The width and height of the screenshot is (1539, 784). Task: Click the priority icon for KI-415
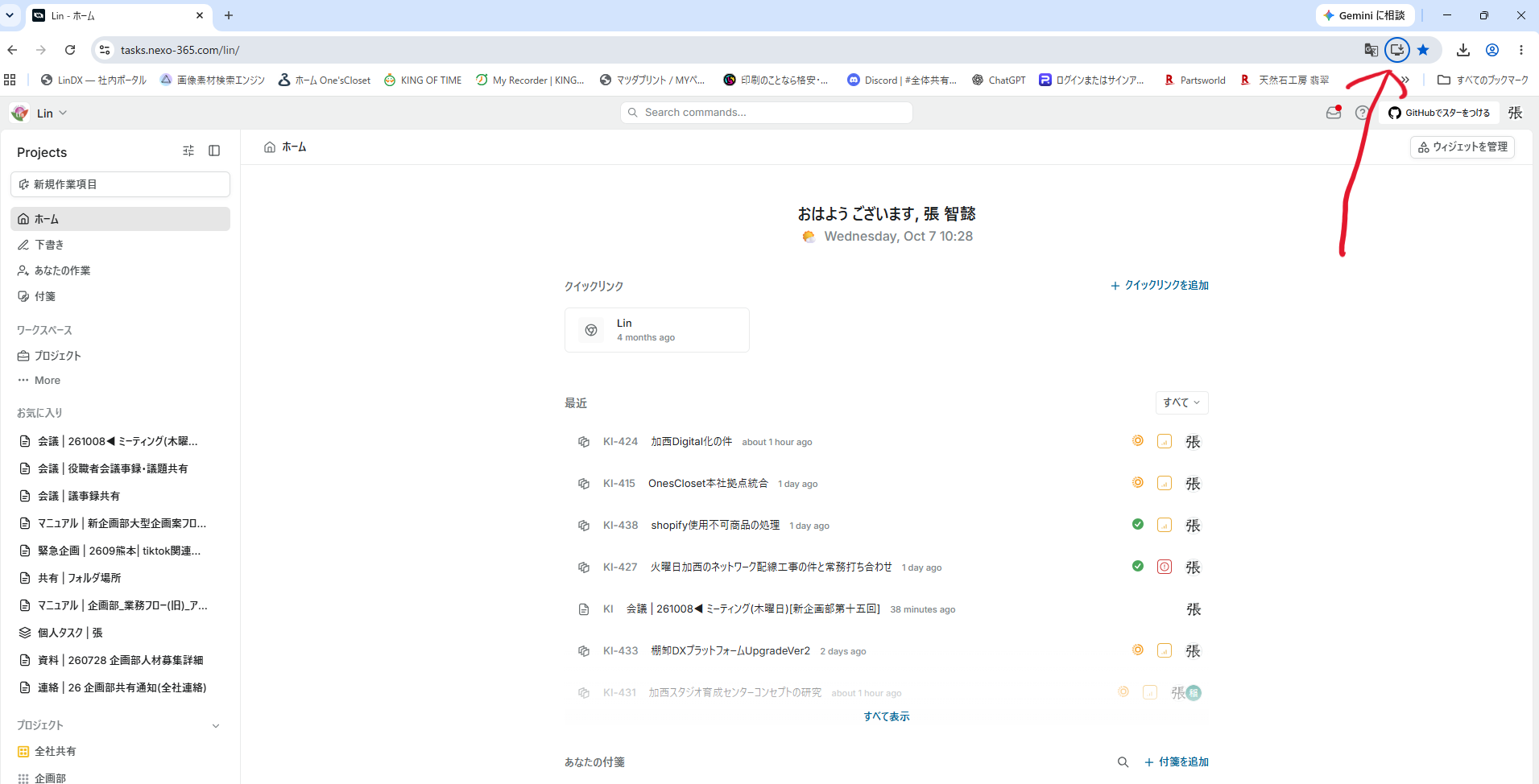1165,483
